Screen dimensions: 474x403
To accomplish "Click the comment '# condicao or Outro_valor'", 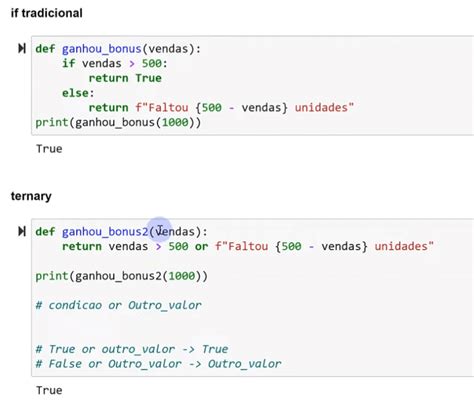I will point(118,305).
